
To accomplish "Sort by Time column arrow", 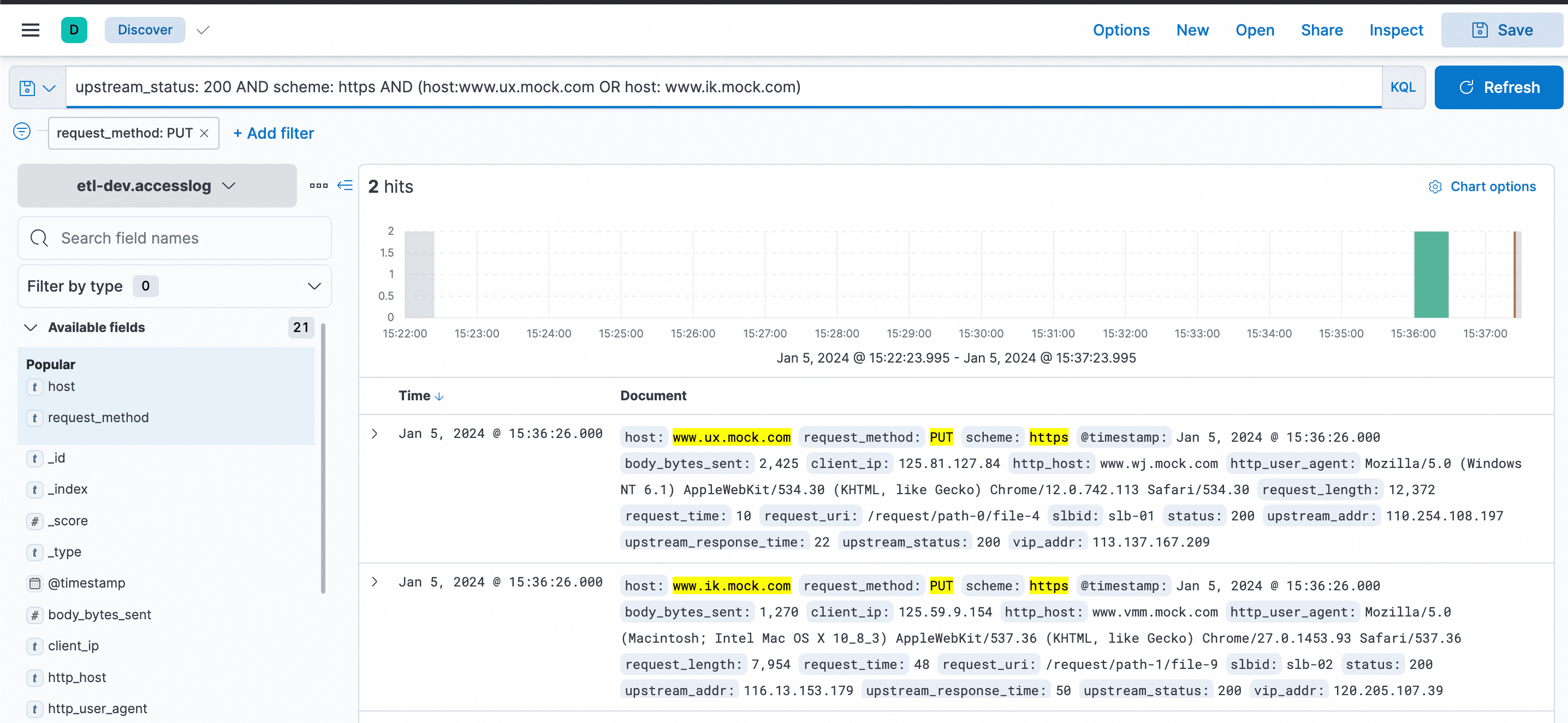I will [439, 397].
